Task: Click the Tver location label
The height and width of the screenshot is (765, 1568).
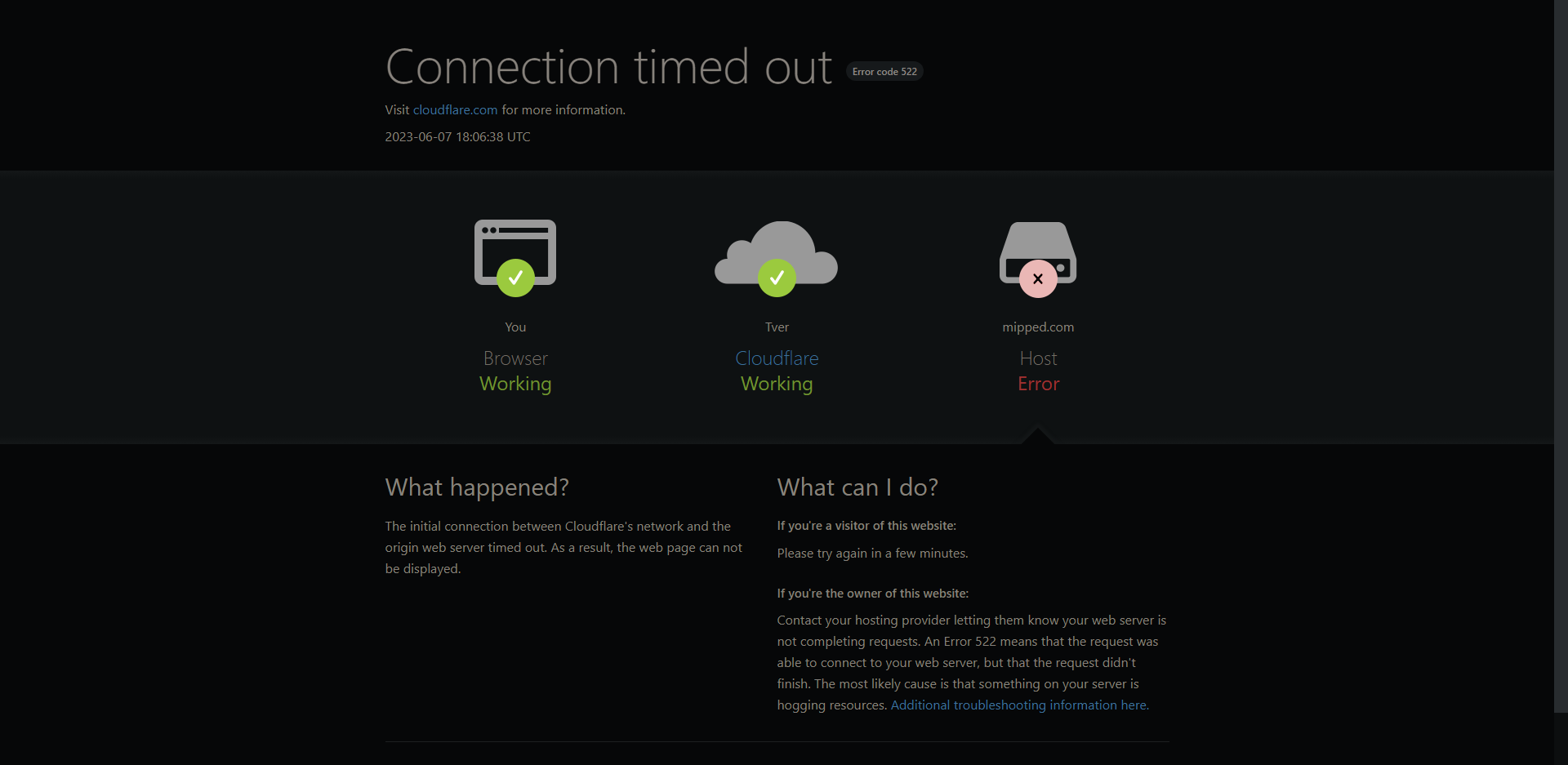Action: tap(777, 327)
